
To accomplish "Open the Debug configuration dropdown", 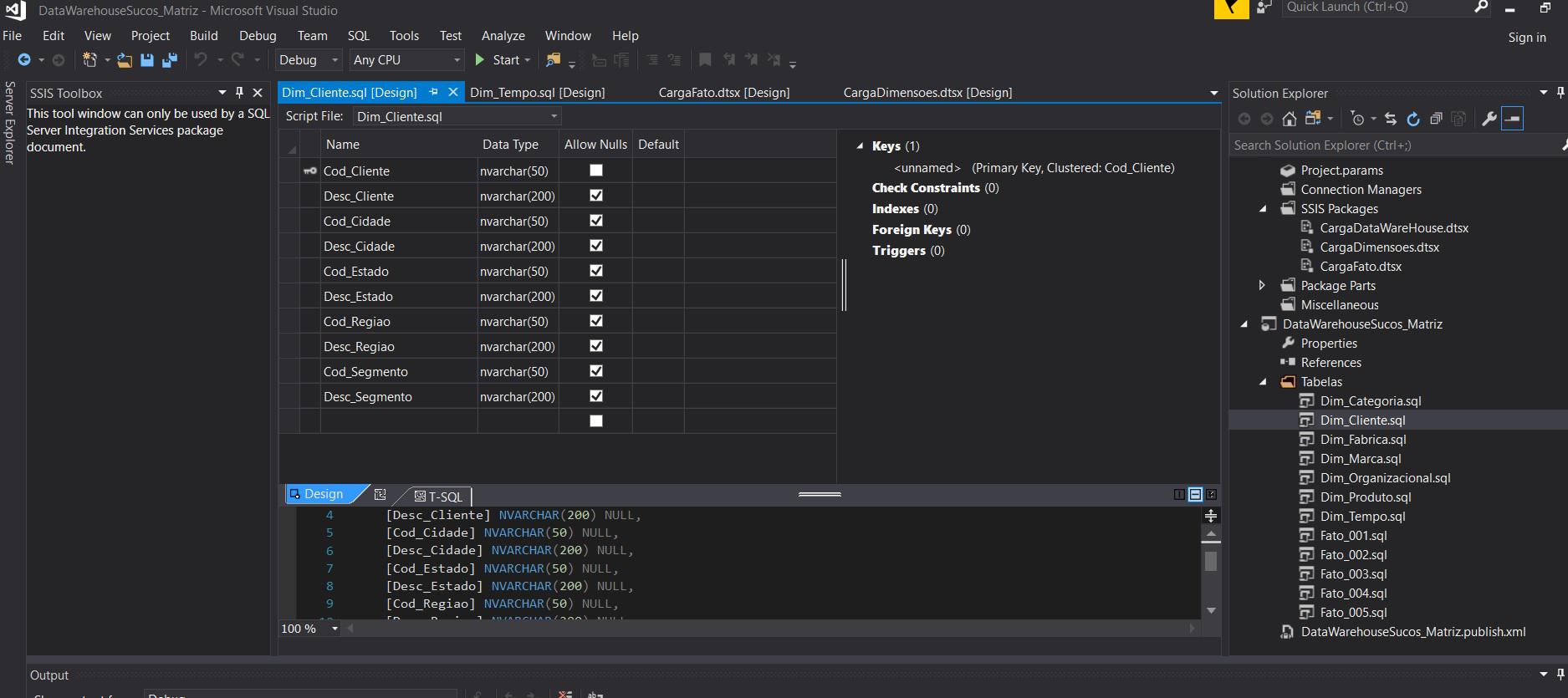I will coord(309,60).
